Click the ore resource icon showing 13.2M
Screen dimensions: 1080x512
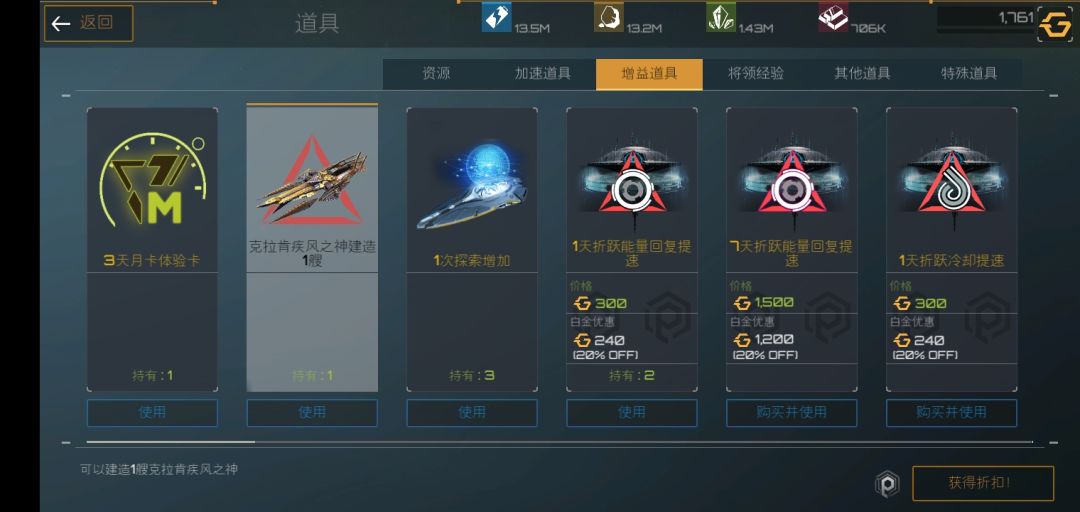point(609,17)
